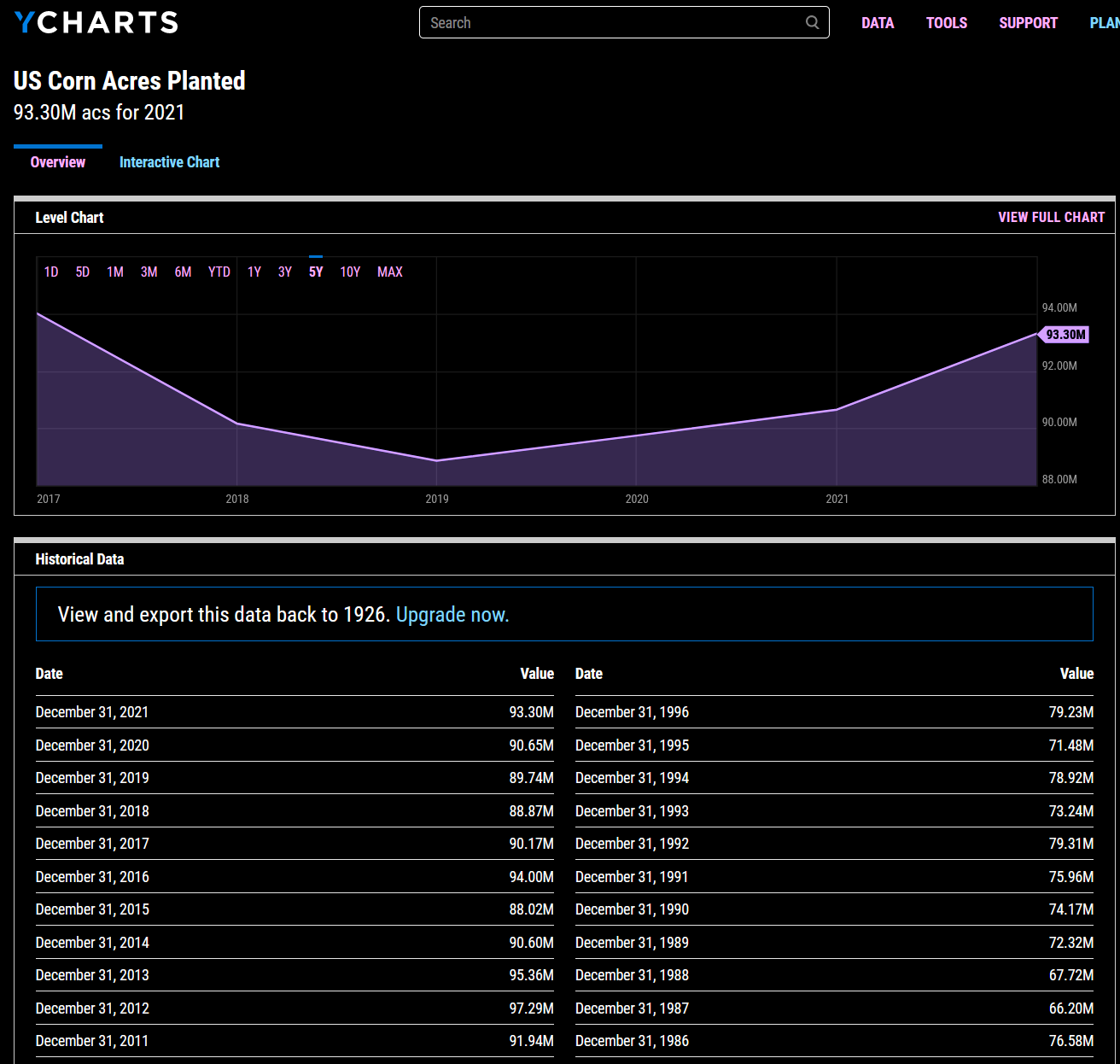Screen dimensions: 1120x1064
Task: Switch to the Interactive Chart tab
Action: point(169,162)
